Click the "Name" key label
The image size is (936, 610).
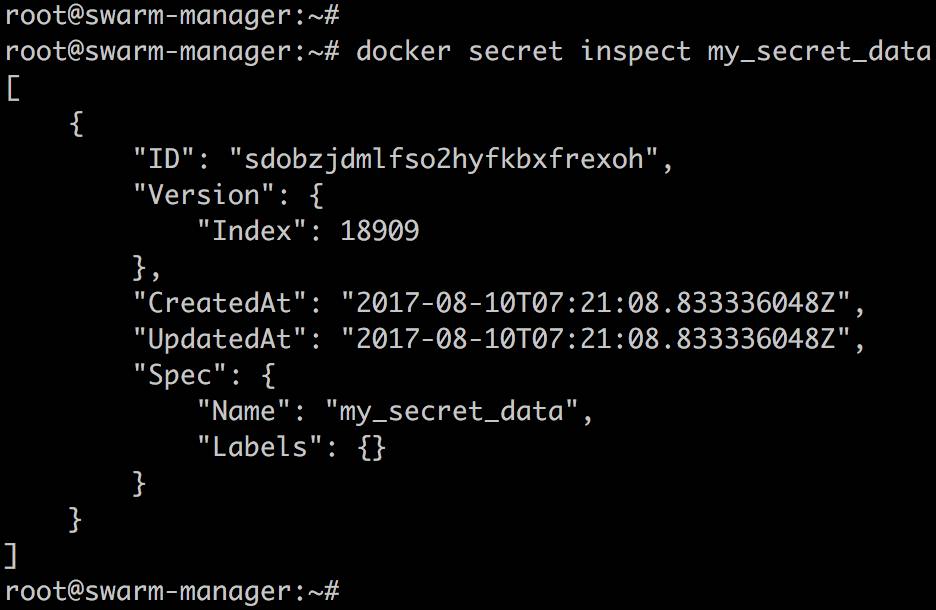(244, 411)
